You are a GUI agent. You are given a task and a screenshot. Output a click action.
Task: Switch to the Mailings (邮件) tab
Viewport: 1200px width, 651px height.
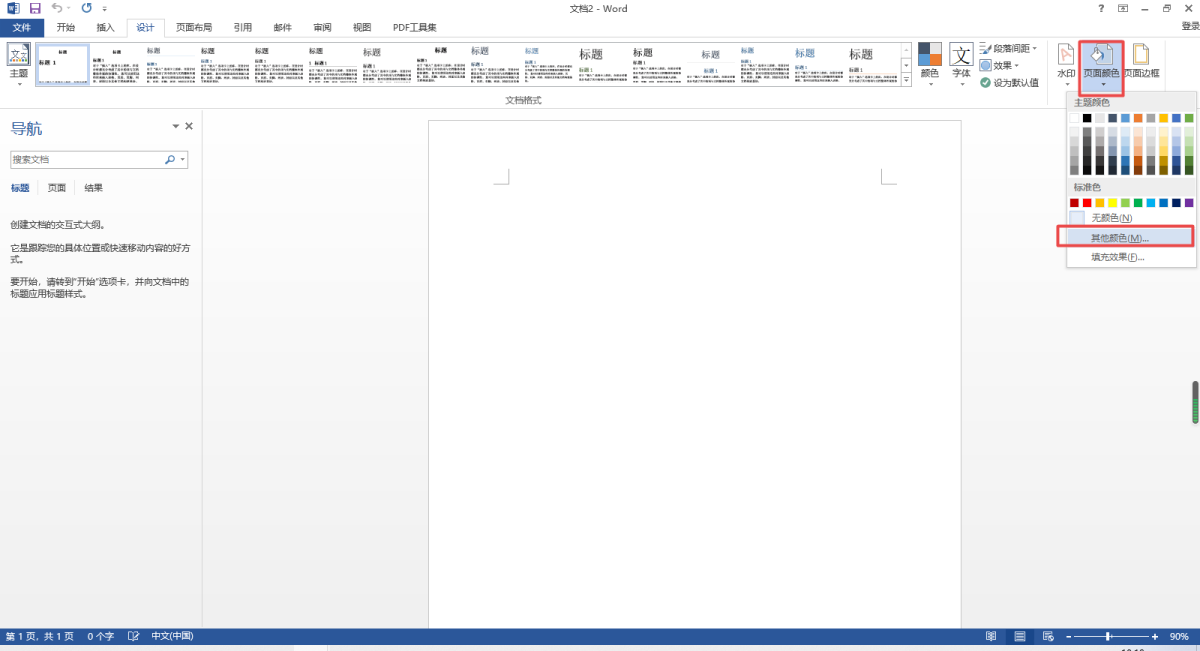tap(283, 27)
